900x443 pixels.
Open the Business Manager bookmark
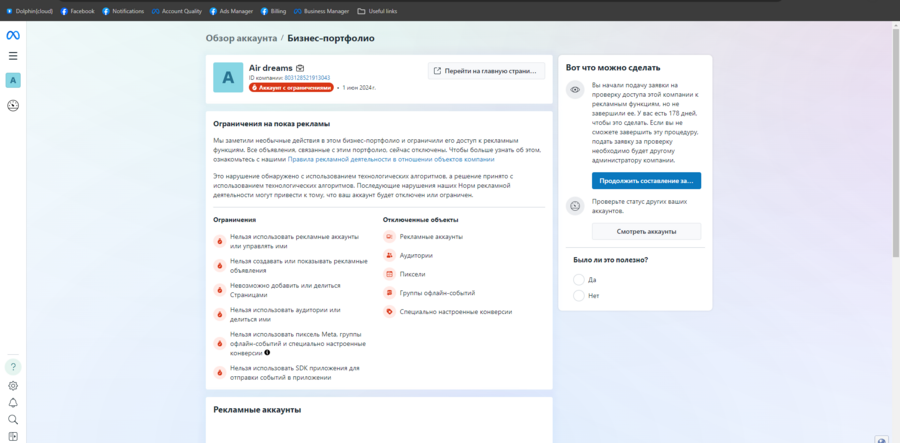pyautogui.click(x=323, y=11)
